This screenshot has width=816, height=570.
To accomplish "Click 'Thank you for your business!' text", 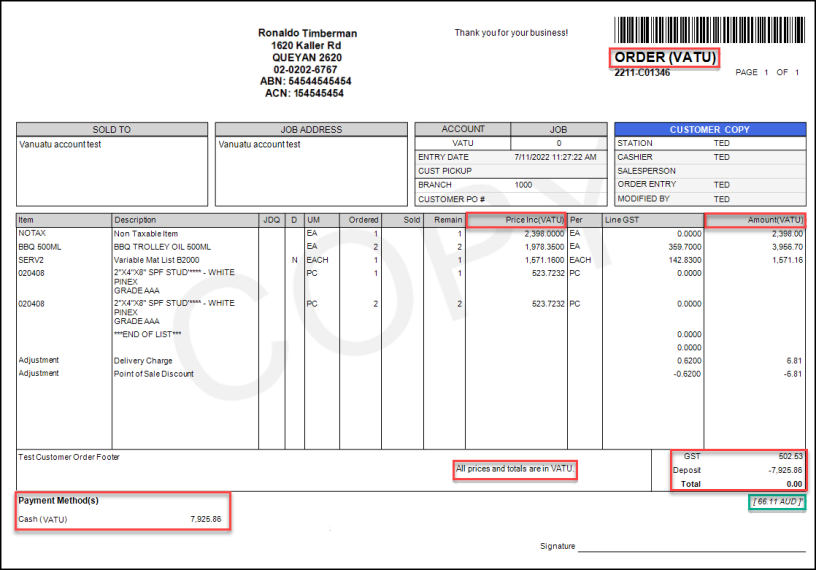I will (x=511, y=33).
